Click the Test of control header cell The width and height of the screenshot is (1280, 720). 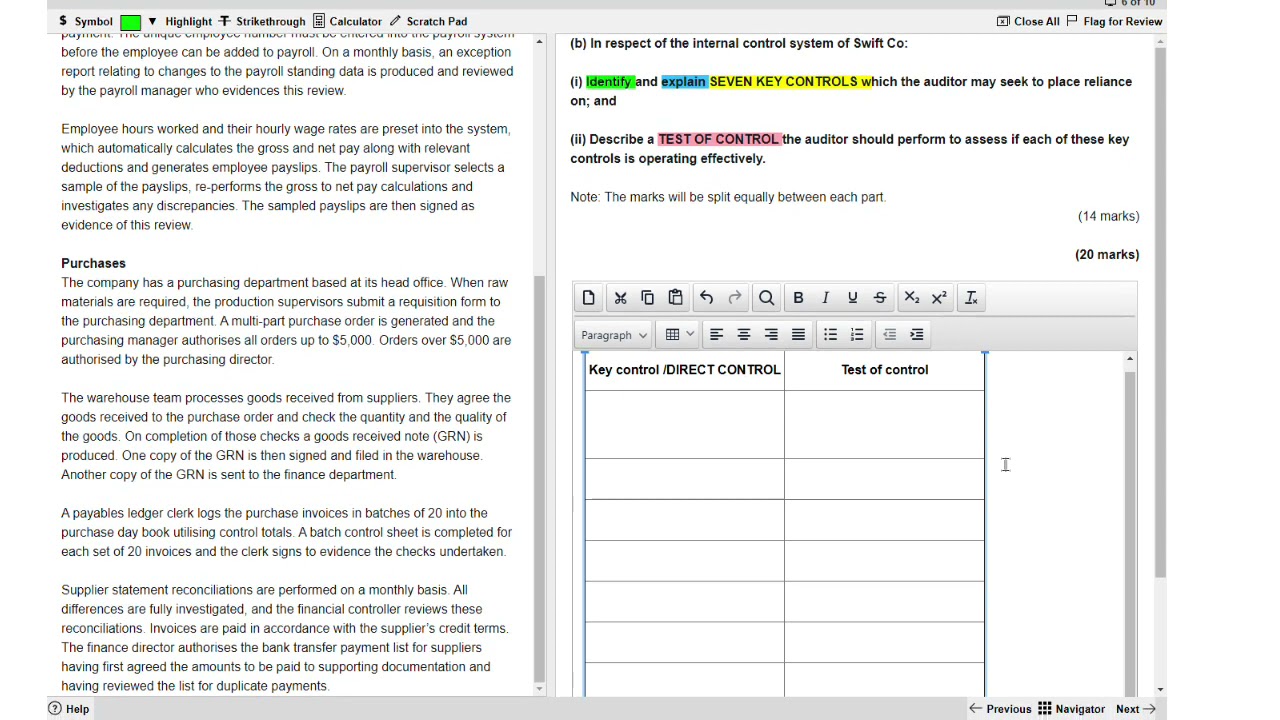[x=885, y=370]
